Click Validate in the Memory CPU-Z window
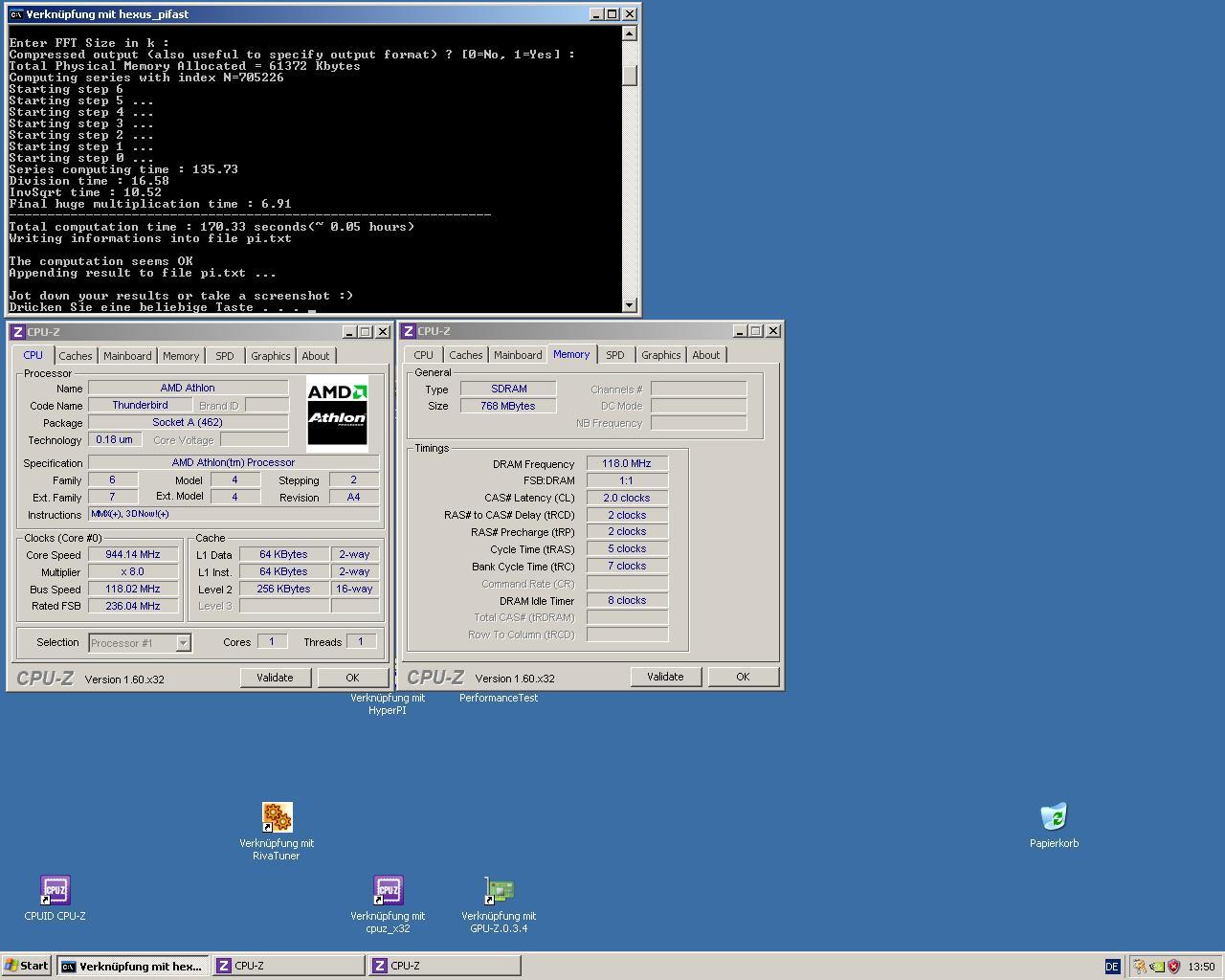 coord(665,677)
